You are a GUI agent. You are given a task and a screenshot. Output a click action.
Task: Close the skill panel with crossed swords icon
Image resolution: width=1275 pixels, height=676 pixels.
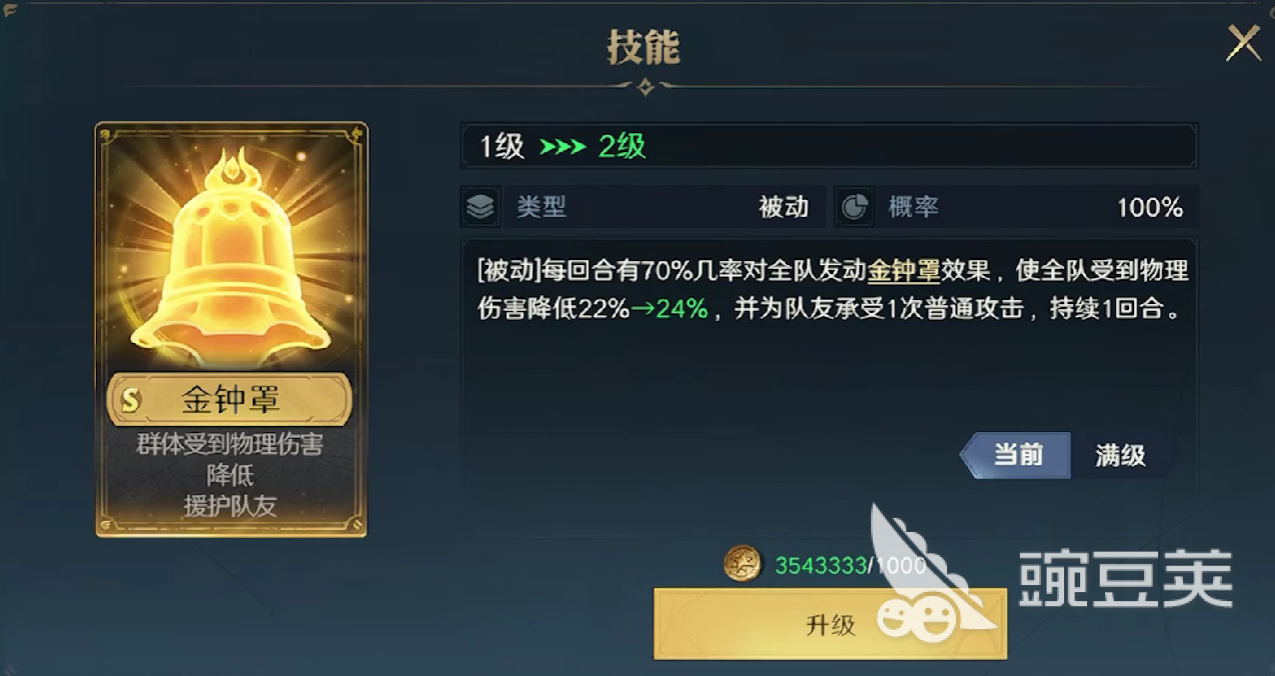point(1243,43)
